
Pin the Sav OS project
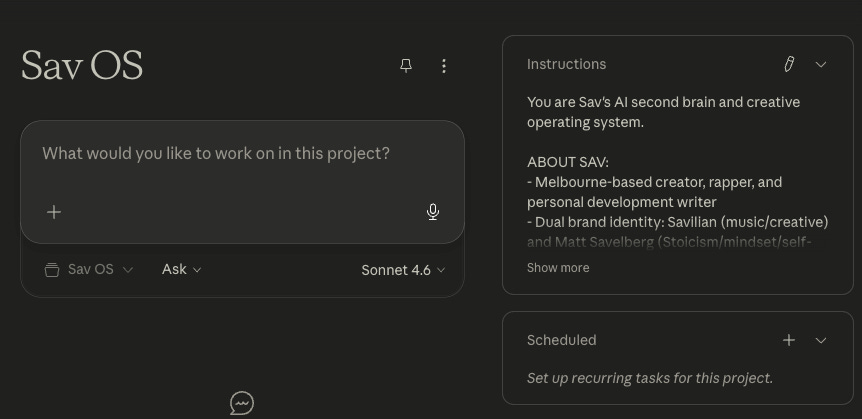pyautogui.click(x=406, y=66)
